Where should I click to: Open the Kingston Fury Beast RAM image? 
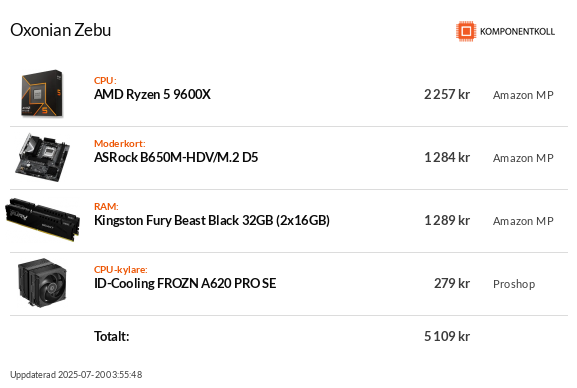43,219
